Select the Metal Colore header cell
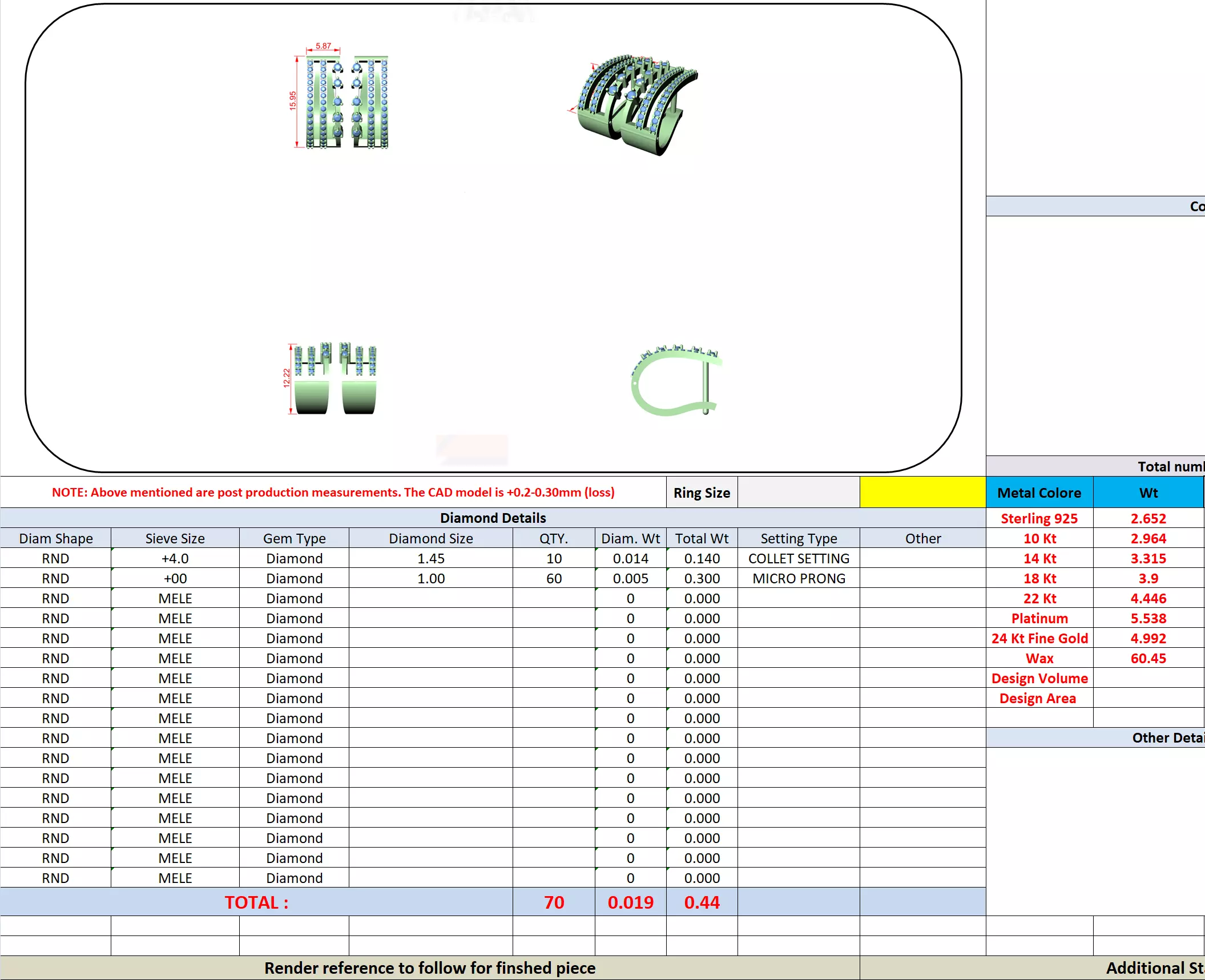 tap(1039, 493)
